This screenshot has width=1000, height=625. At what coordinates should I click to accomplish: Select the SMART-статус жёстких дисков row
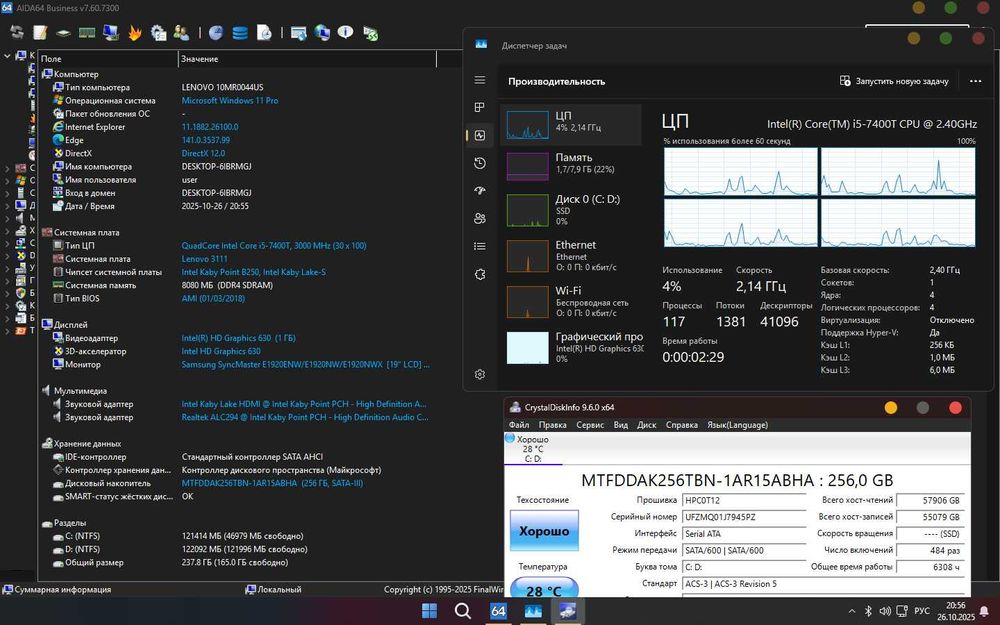pyautogui.click(x=236, y=496)
